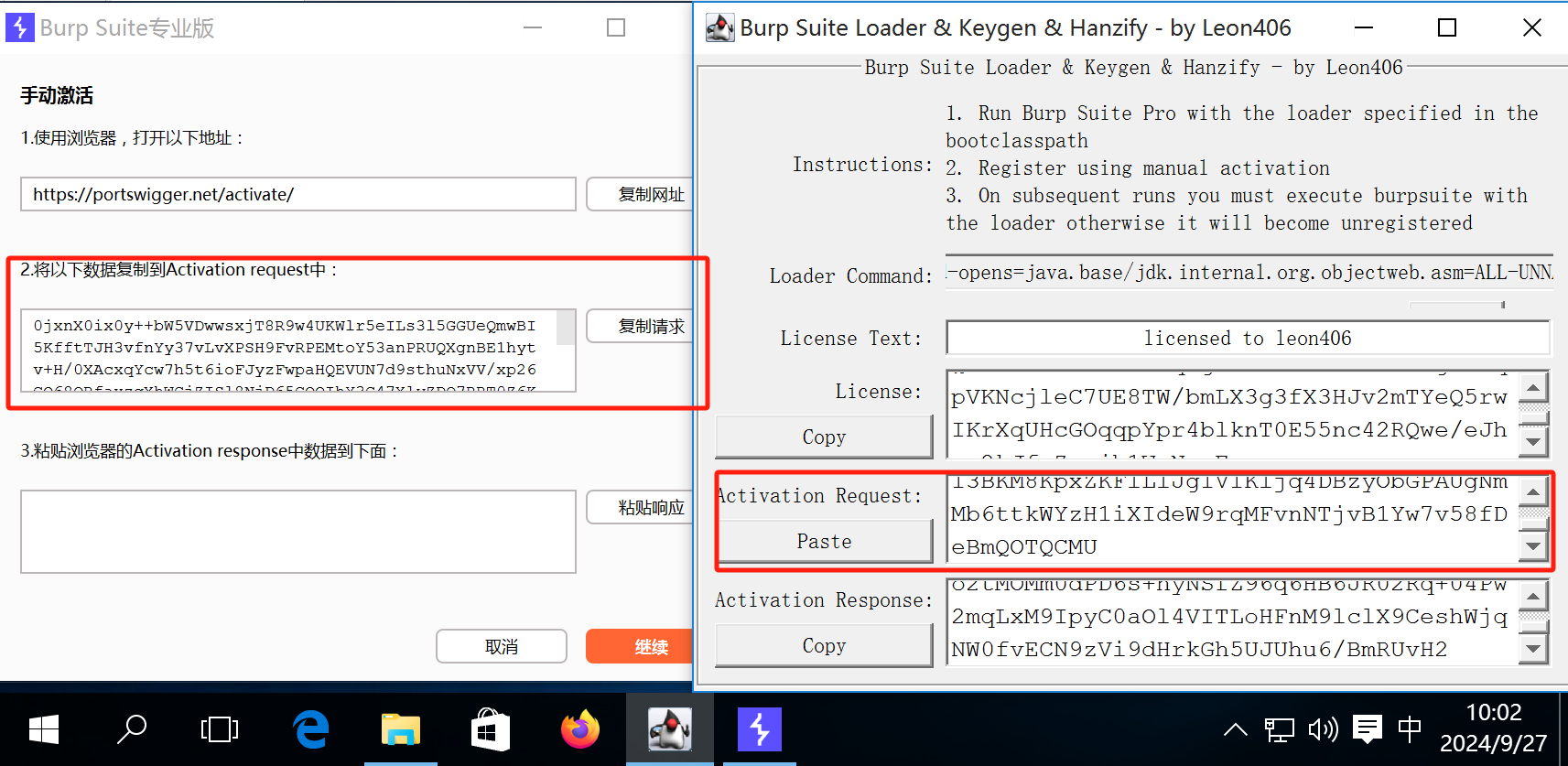1568x766 pixels.
Task: Copy the activation URL with 复制网址
Action: pos(639,194)
